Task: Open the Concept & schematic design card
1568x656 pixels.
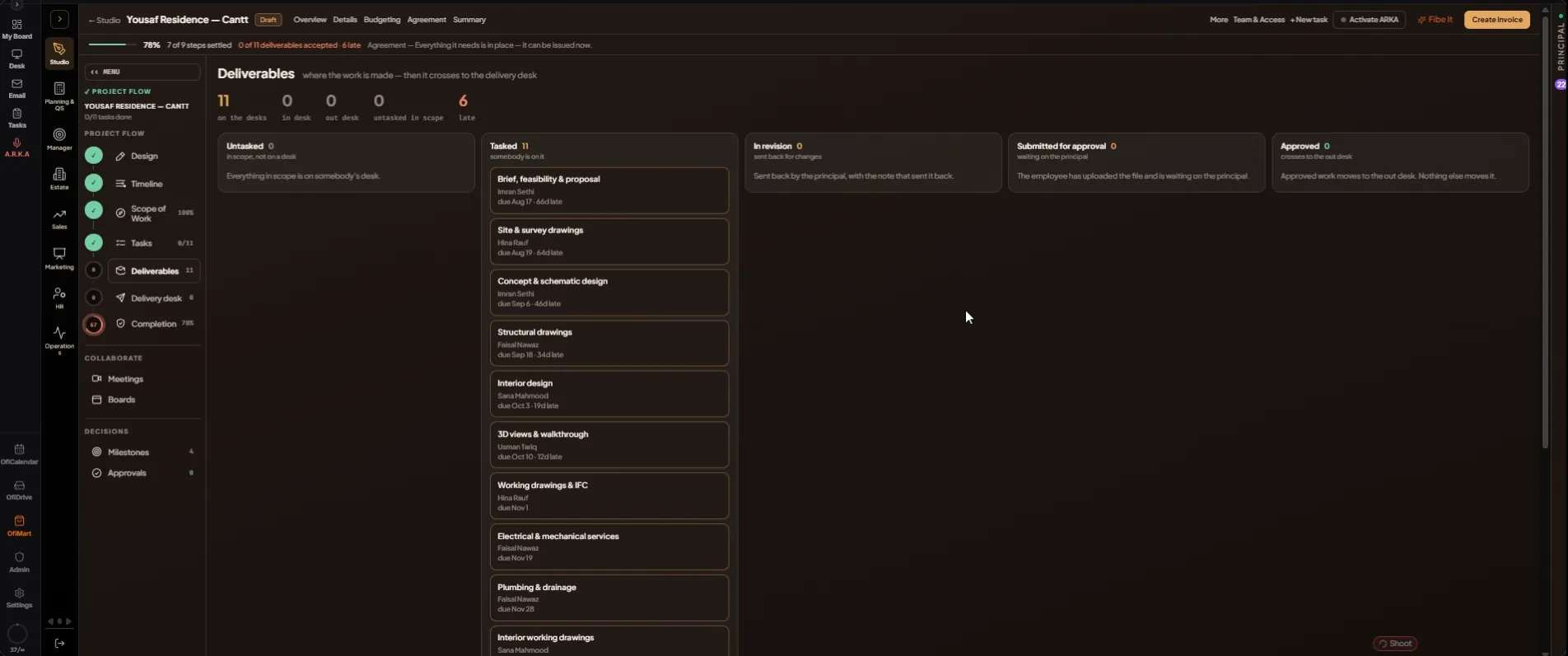Action: point(609,293)
